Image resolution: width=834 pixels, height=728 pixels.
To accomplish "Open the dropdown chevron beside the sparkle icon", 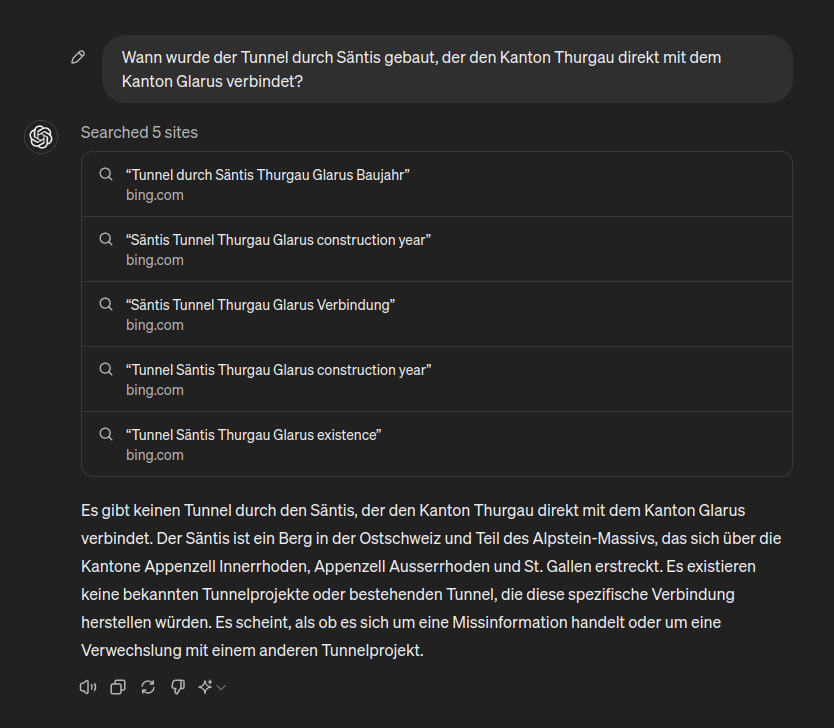I will pos(221,687).
